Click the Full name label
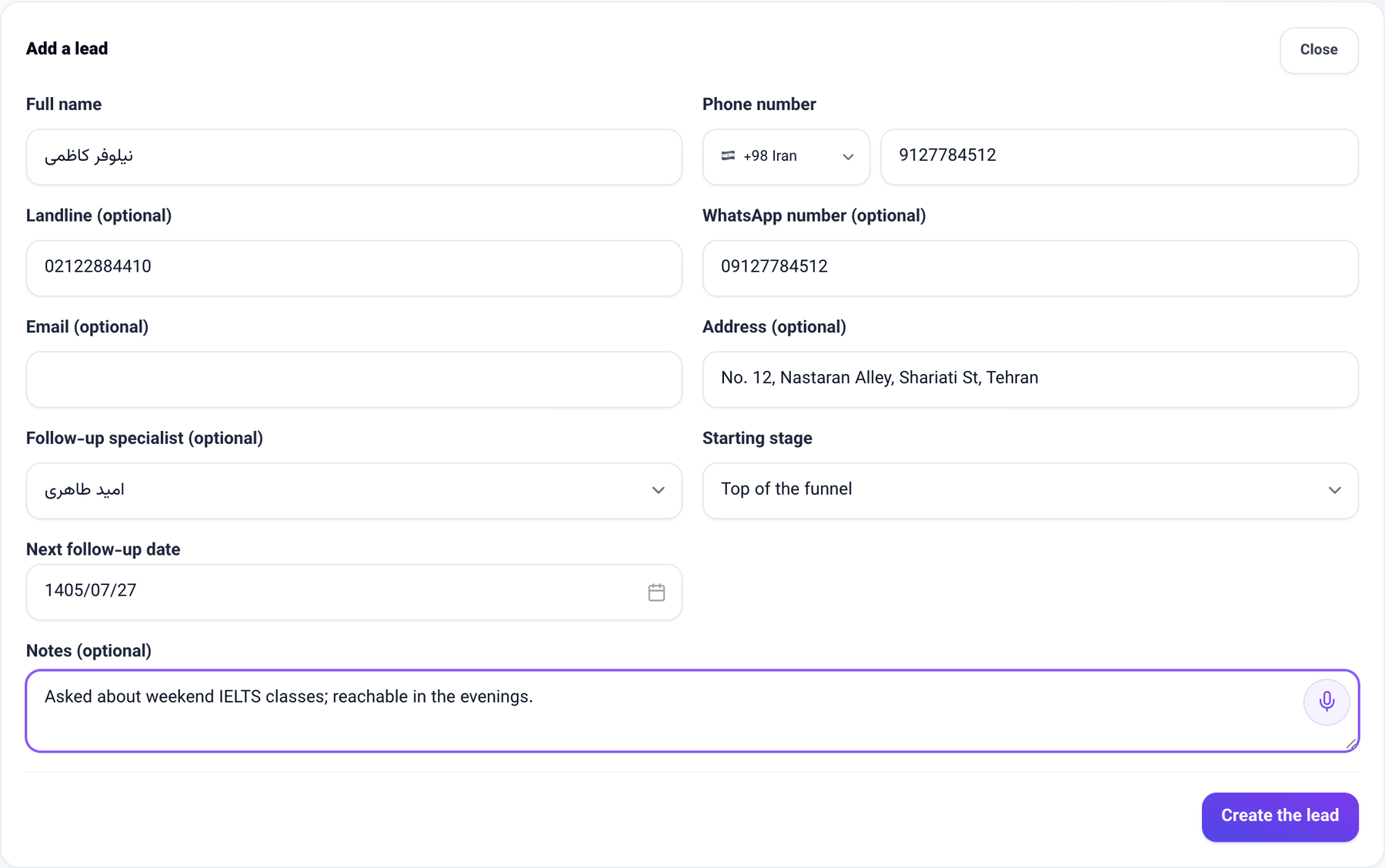 click(x=64, y=105)
